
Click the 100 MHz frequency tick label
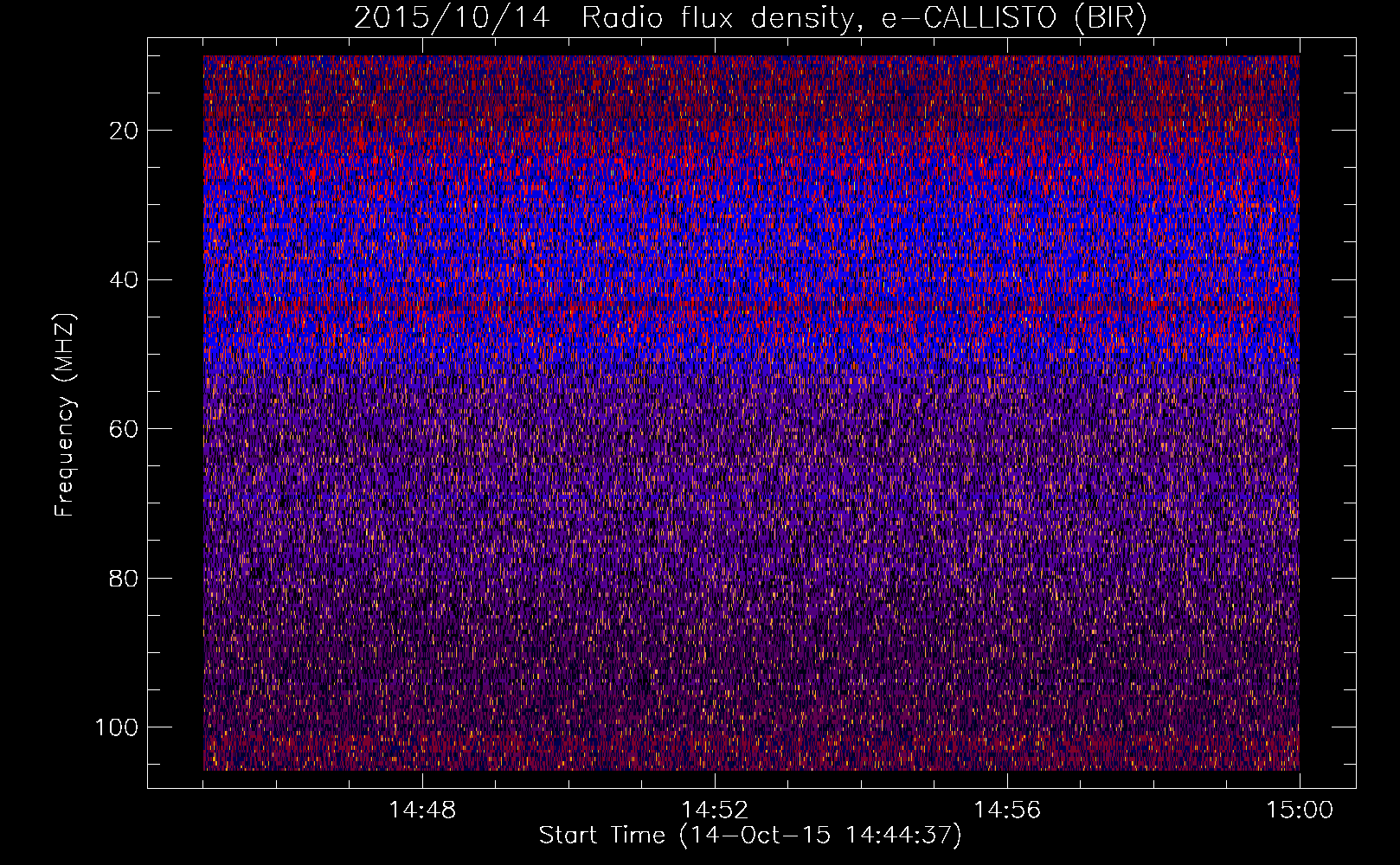(117, 727)
